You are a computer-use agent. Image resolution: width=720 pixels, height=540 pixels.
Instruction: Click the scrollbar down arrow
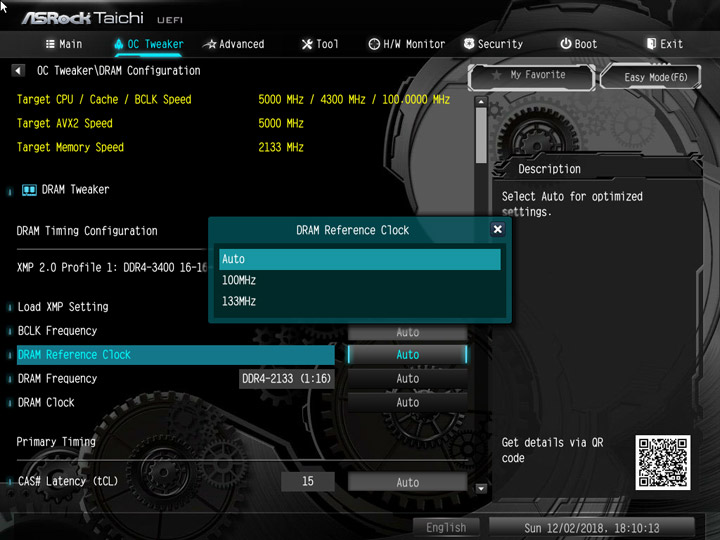(x=481, y=489)
